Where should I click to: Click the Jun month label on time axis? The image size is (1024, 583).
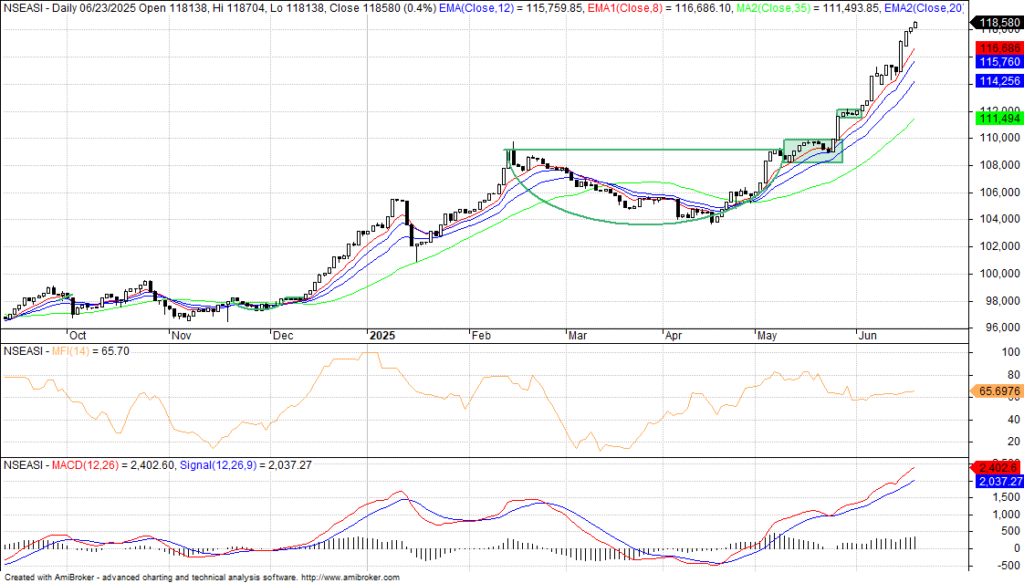(868, 338)
